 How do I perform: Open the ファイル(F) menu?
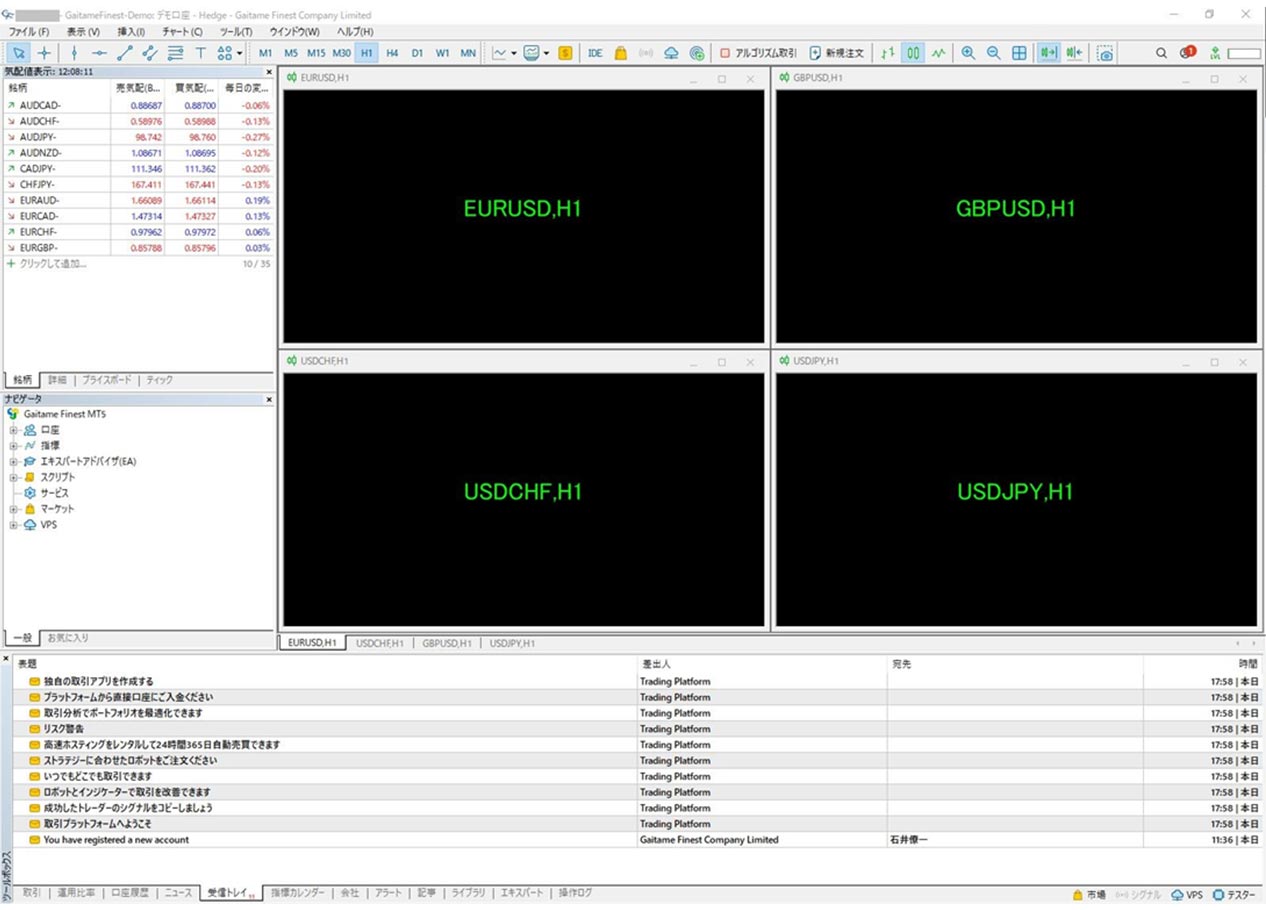click(28, 32)
